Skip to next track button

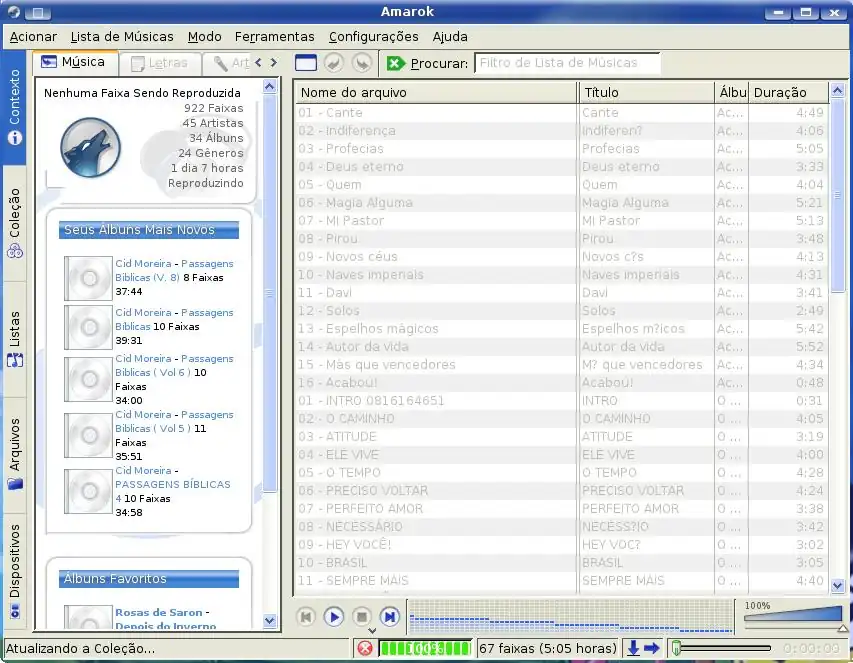(390, 617)
